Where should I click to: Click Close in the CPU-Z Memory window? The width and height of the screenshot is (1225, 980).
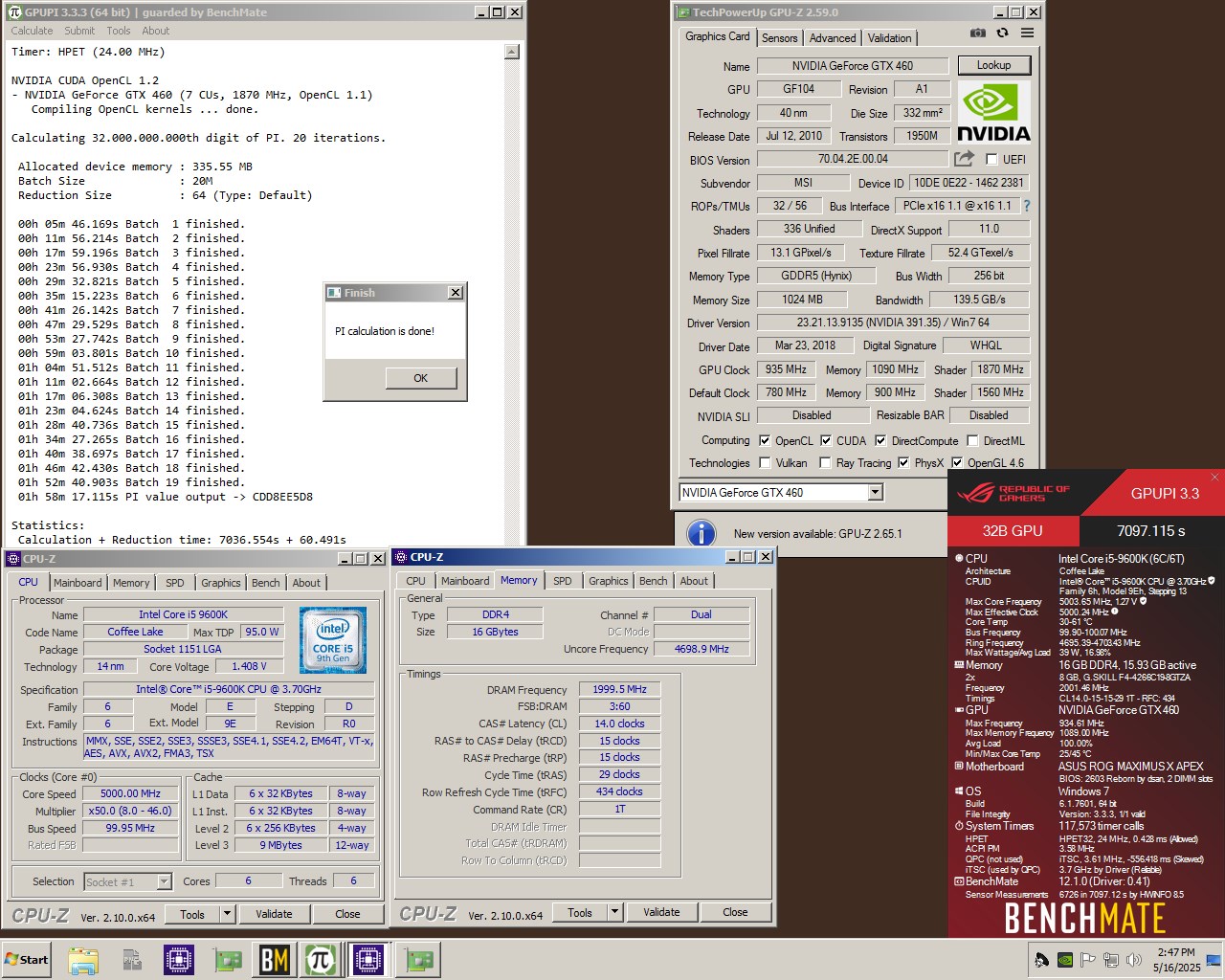click(735, 912)
